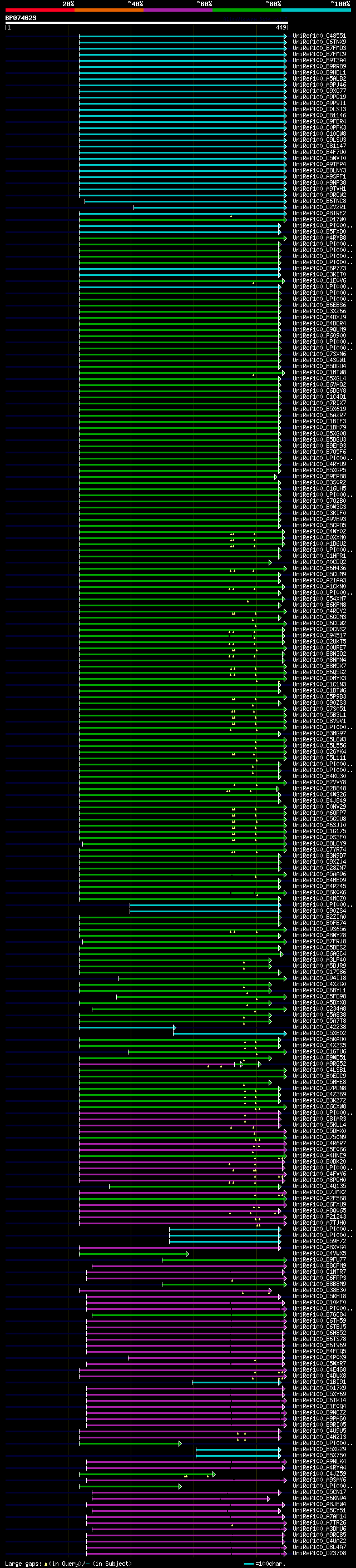This screenshot has width=356, height=1568.
Task: Click the green ~80% identity legend segment
Action: coord(247,10)
